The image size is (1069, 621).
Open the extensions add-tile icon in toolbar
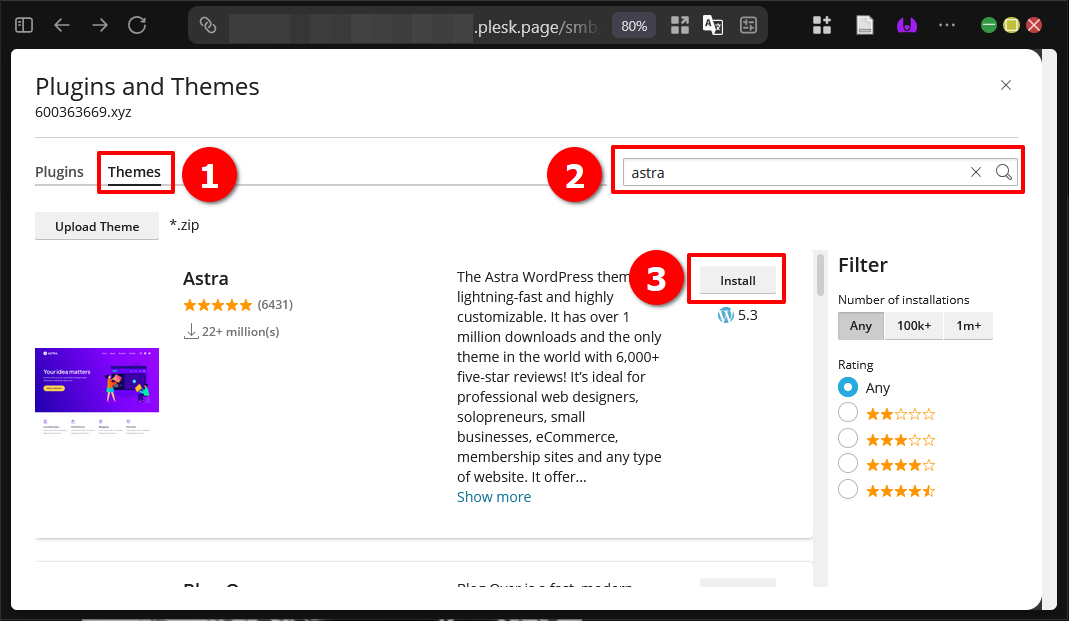pyautogui.click(x=822, y=25)
